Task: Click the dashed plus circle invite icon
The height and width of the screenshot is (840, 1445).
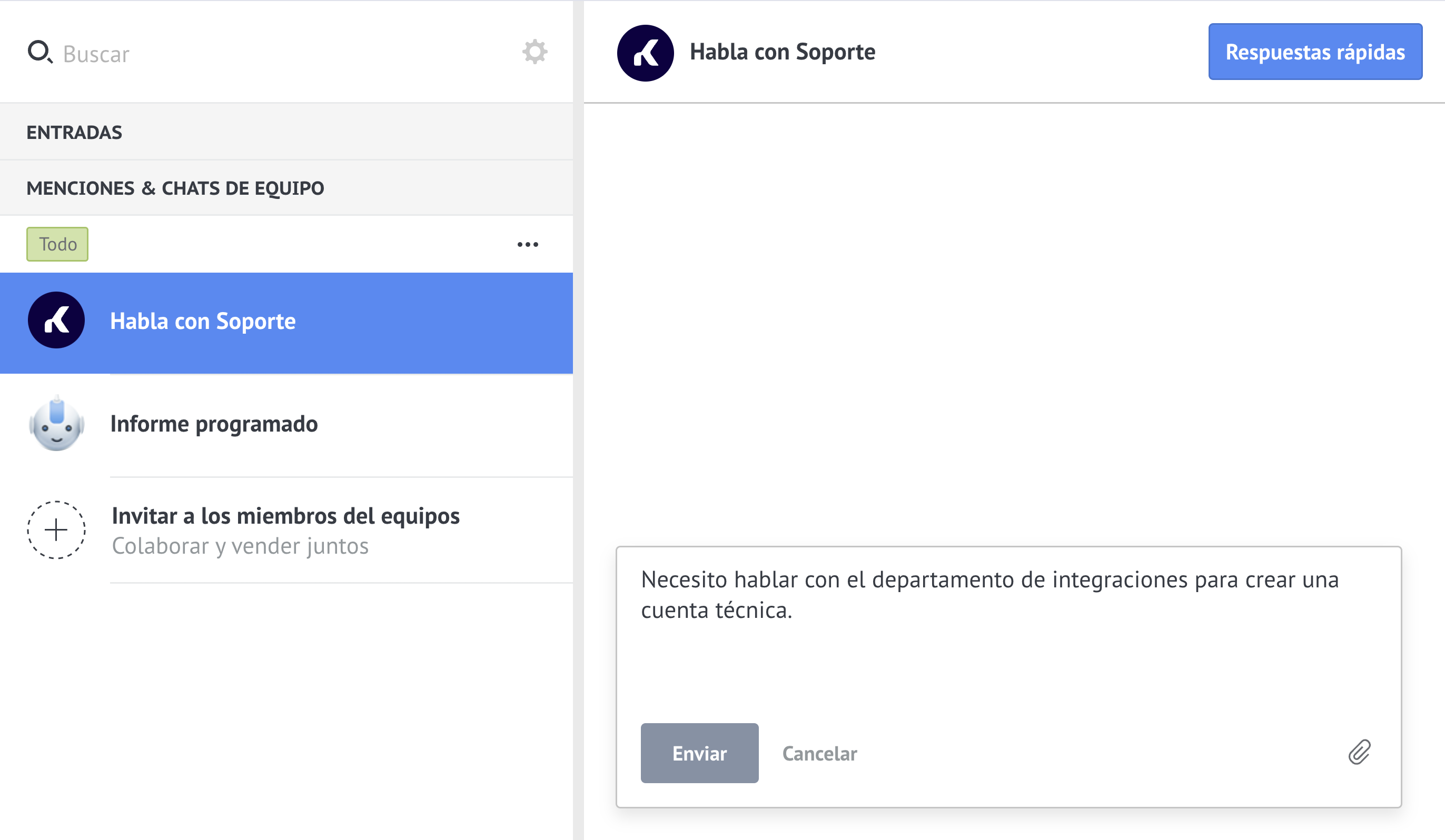Action: tap(56, 529)
